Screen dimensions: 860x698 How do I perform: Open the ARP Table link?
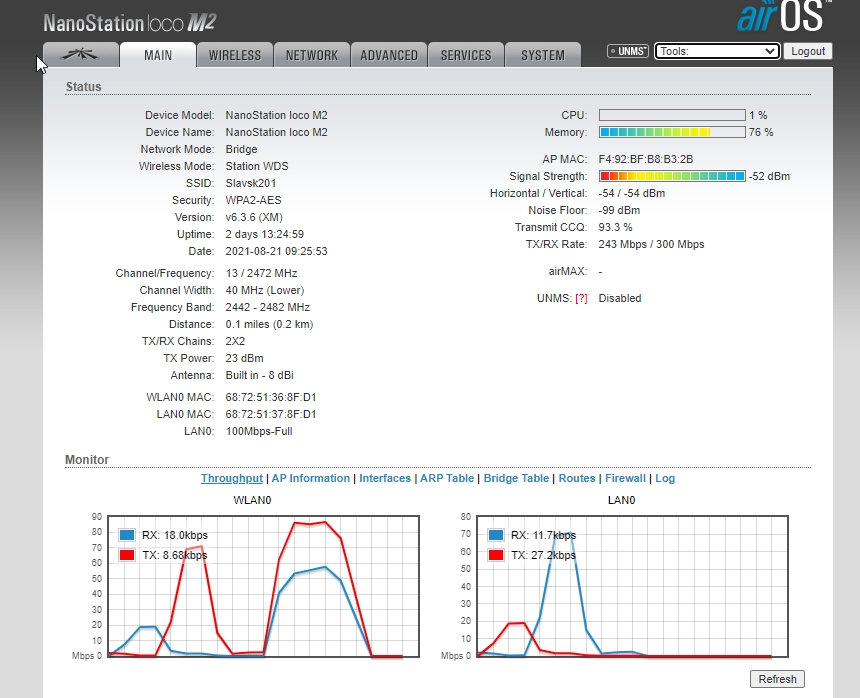pos(447,478)
